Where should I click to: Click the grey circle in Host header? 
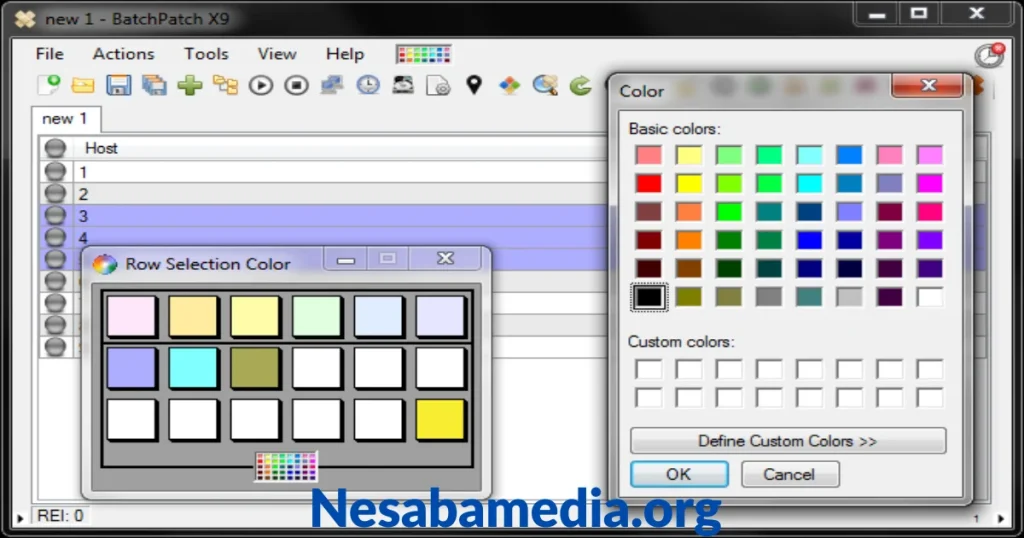(56, 148)
